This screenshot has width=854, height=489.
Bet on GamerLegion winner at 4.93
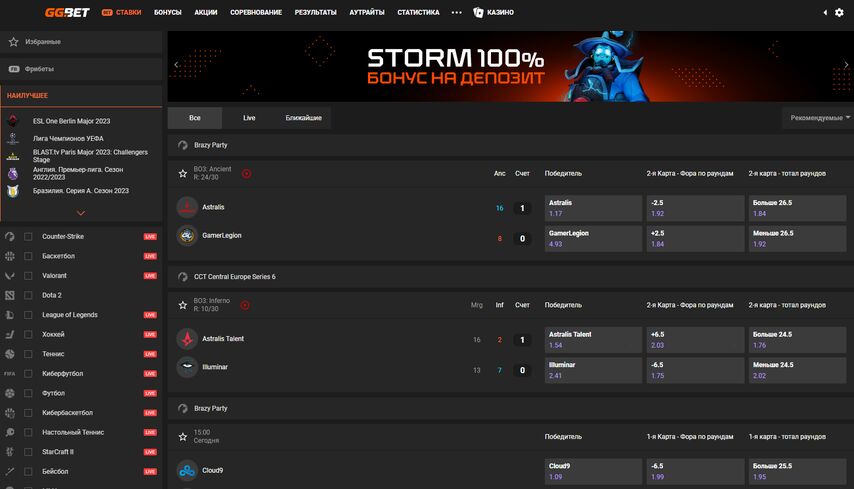(593, 239)
